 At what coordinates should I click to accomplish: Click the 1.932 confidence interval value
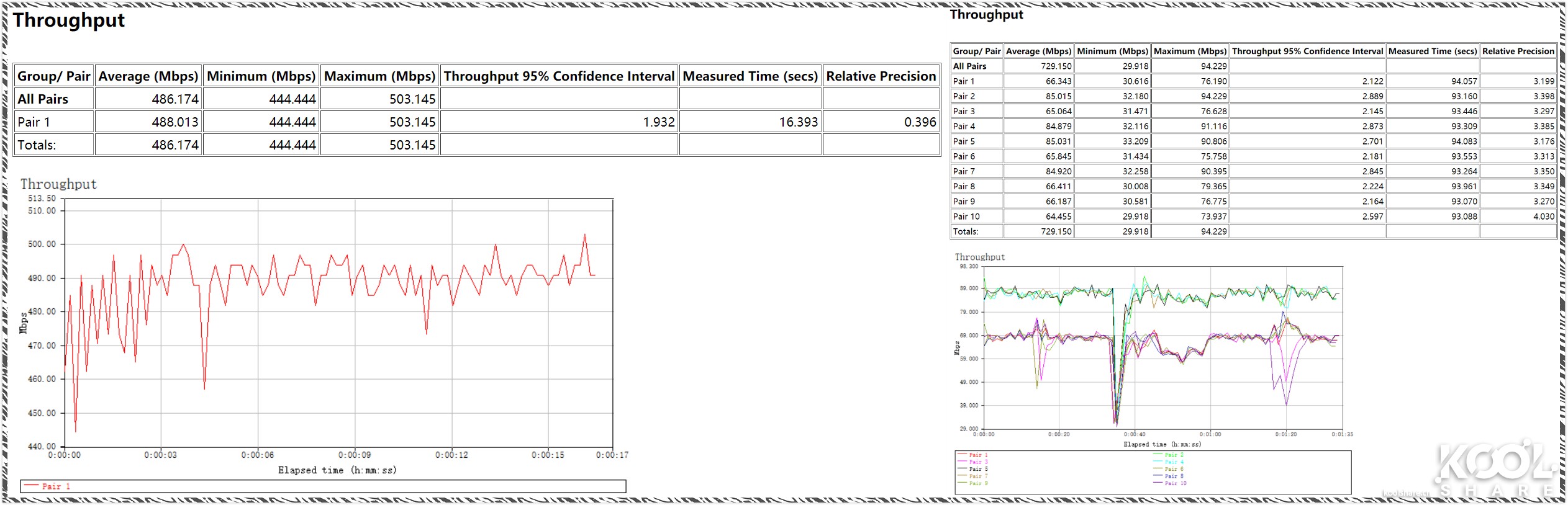[658, 122]
